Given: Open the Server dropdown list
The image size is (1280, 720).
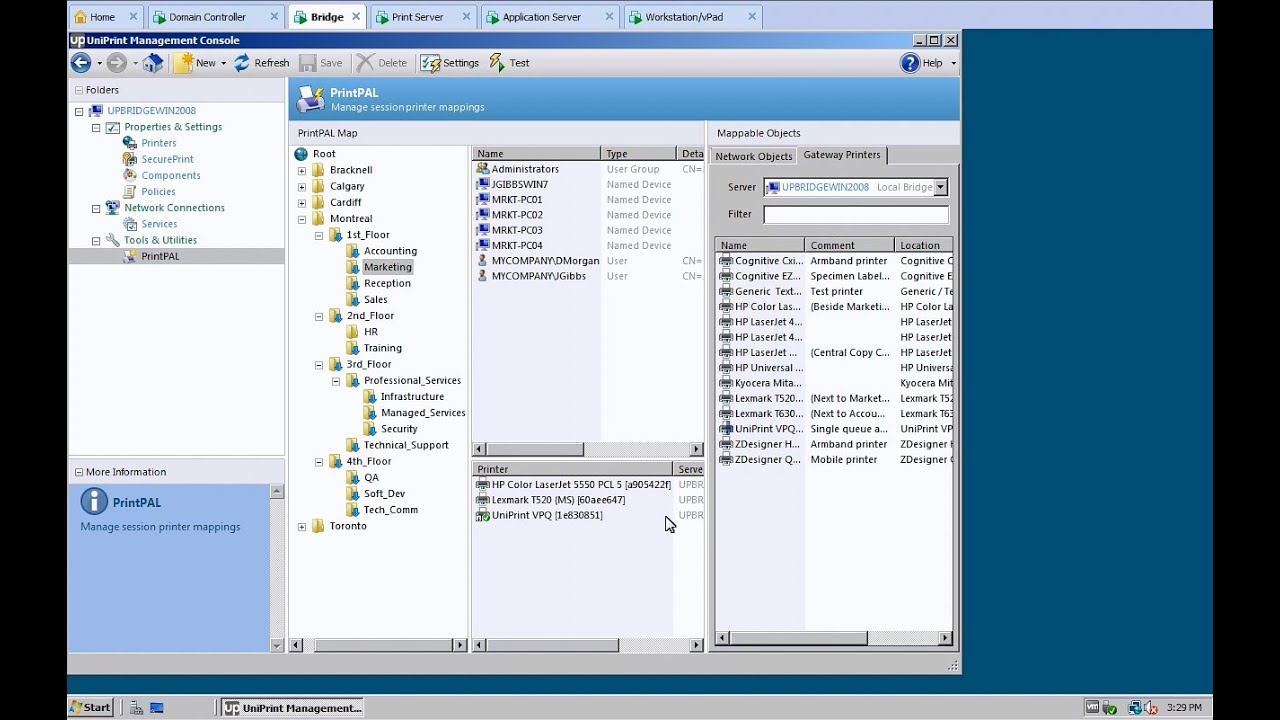Looking at the screenshot, I should coord(940,187).
